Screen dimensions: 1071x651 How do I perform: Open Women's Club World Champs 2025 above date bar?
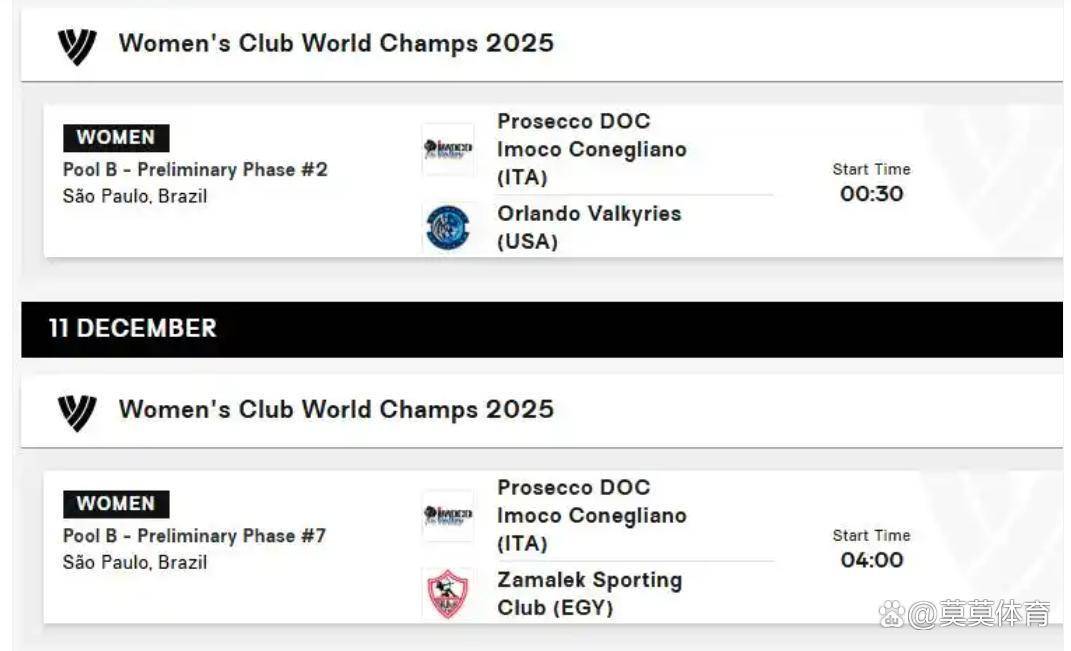click(336, 43)
